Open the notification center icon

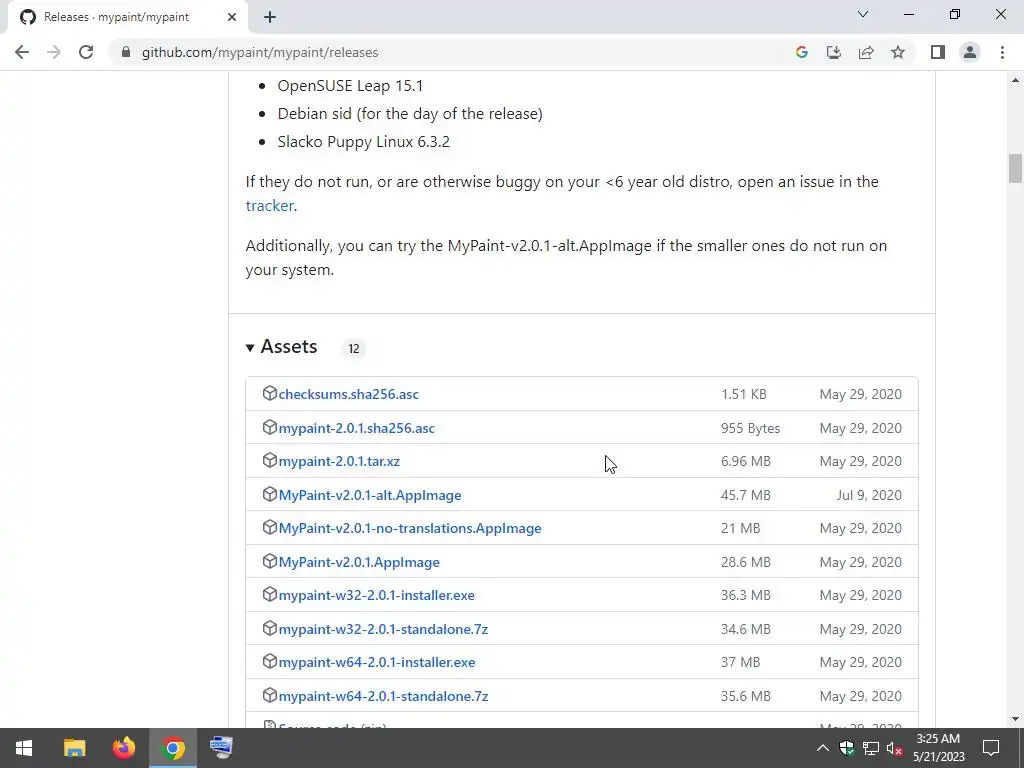(x=991, y=748)
